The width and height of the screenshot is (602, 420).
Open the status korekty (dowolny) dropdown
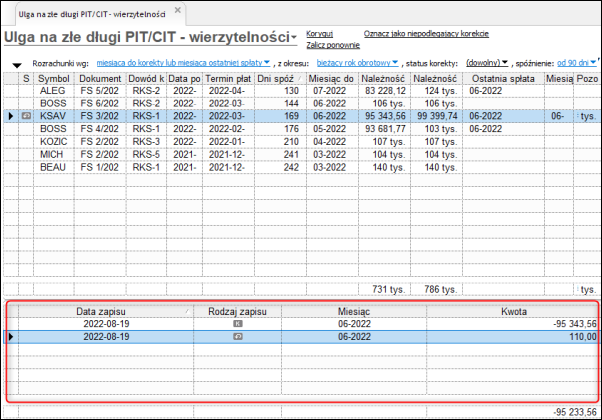(487, 63)
